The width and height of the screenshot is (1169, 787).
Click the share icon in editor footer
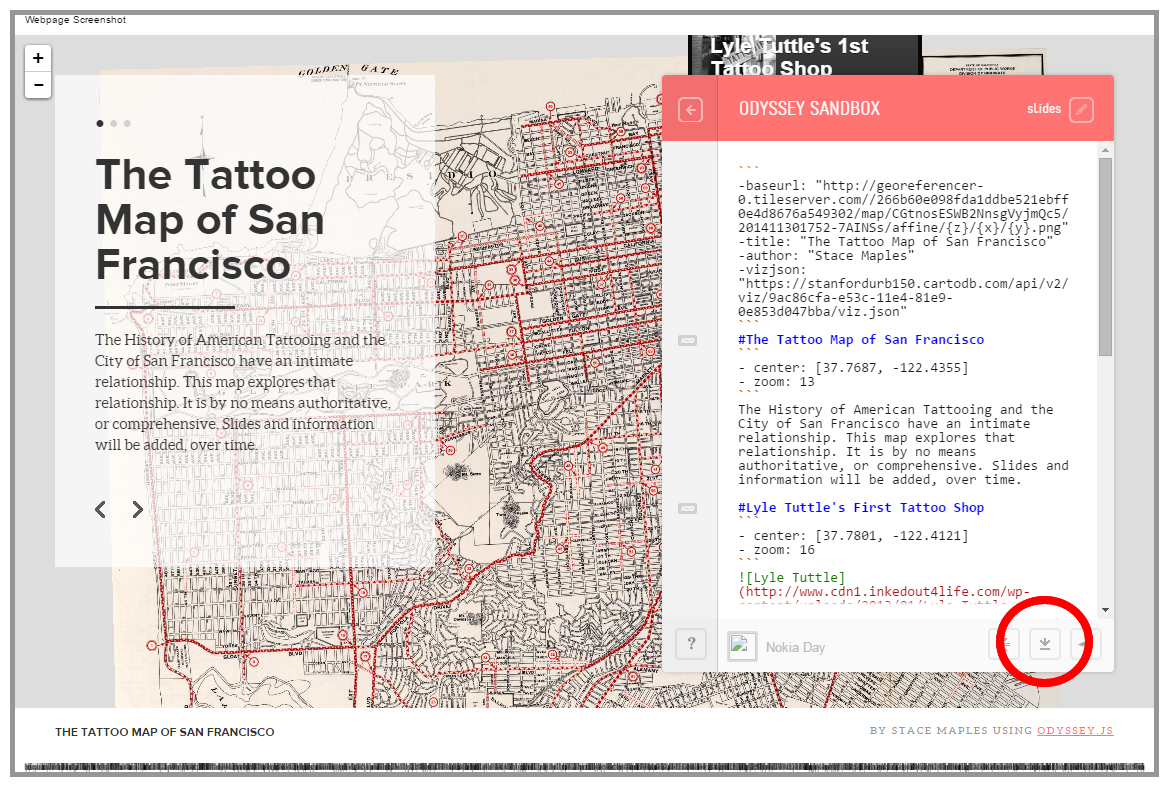click(x=1085, y=643)
